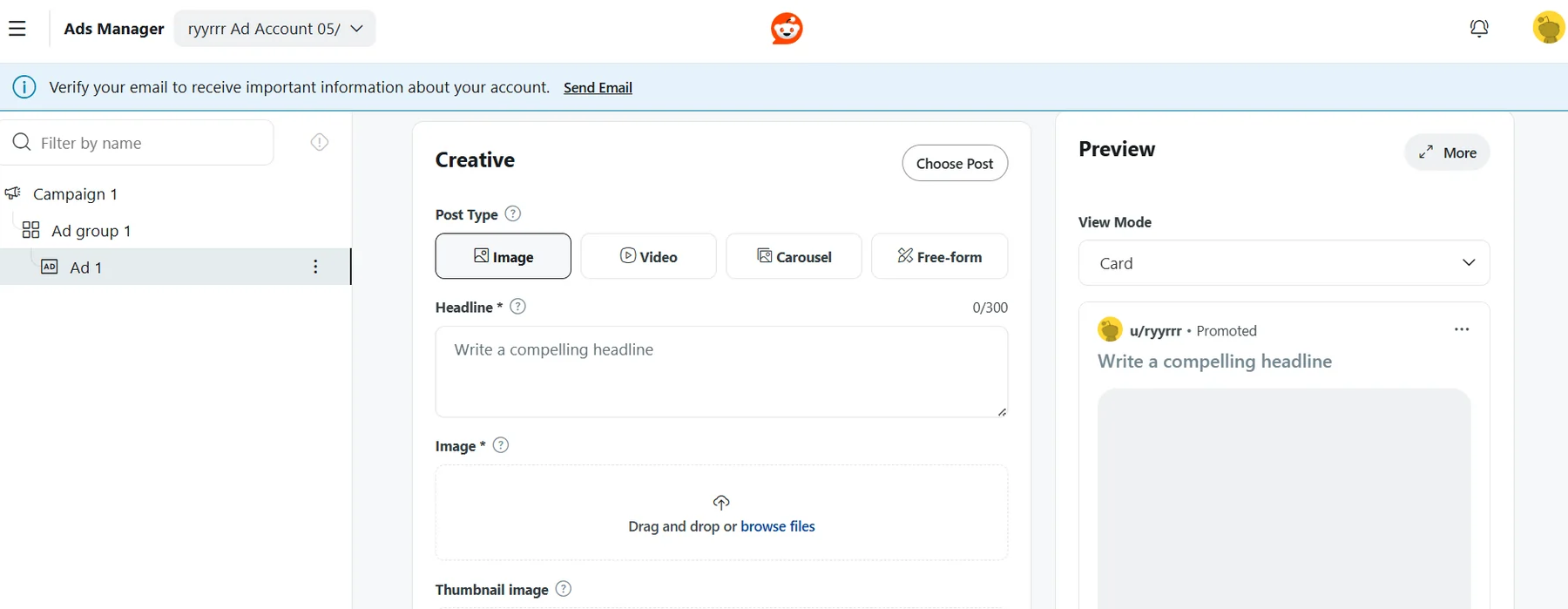Click the warning filter icon beside the search box

pos(320,142)
